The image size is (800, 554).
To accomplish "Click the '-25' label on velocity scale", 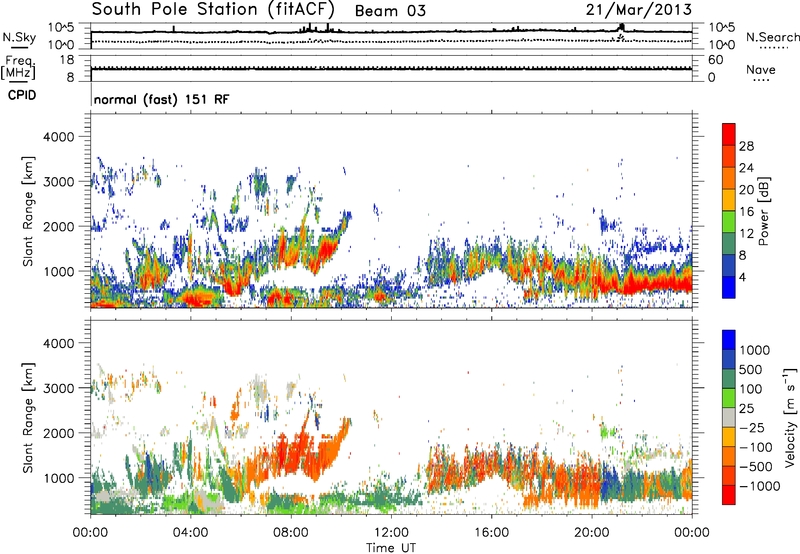I will tap(752, 428).
